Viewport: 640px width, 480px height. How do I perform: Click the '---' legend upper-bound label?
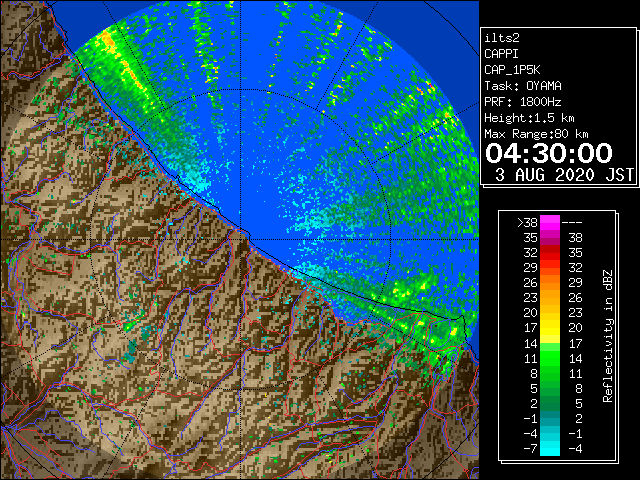coord(572,222)
